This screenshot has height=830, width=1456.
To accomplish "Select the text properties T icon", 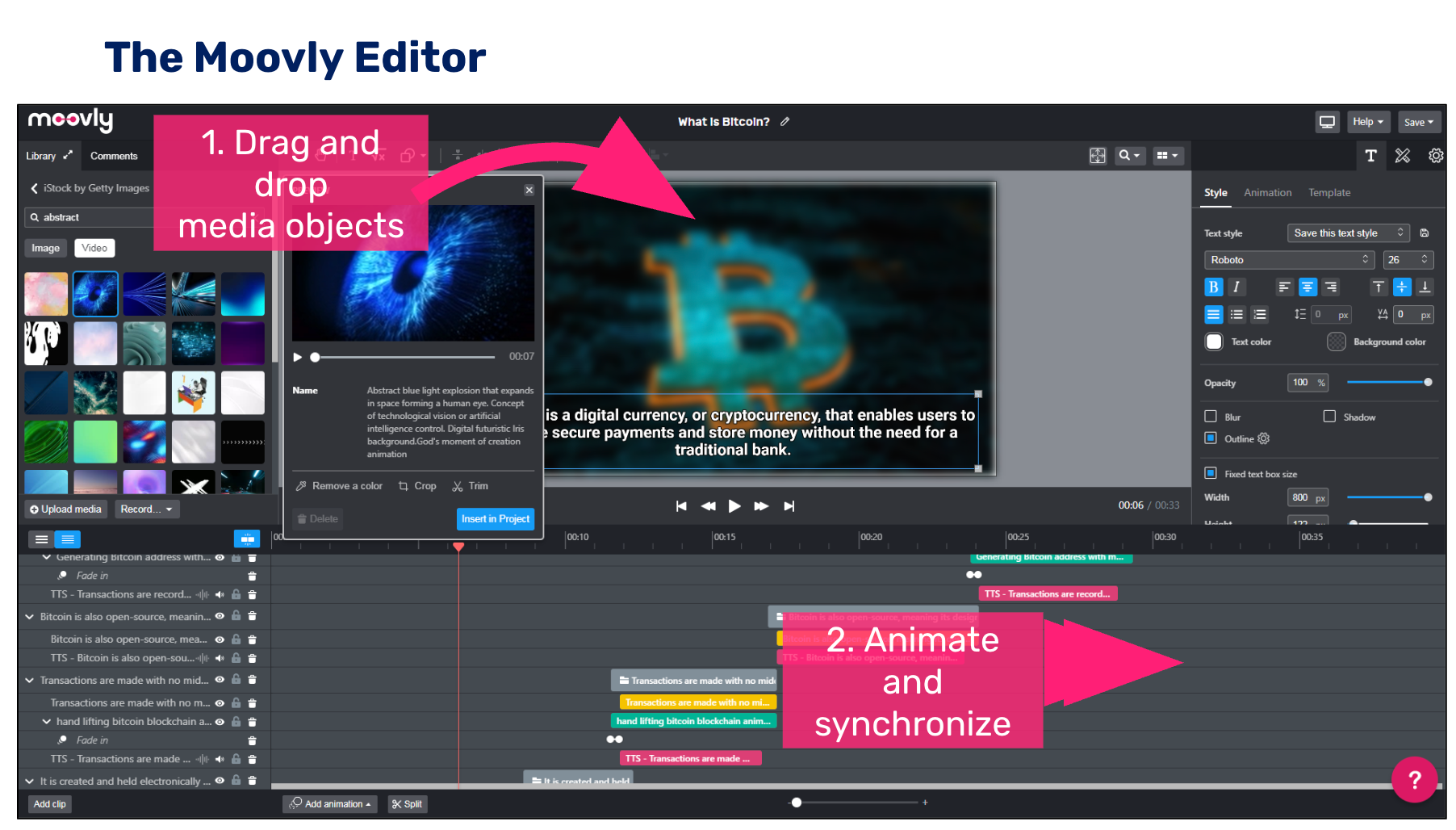I will coord(1370,156).
